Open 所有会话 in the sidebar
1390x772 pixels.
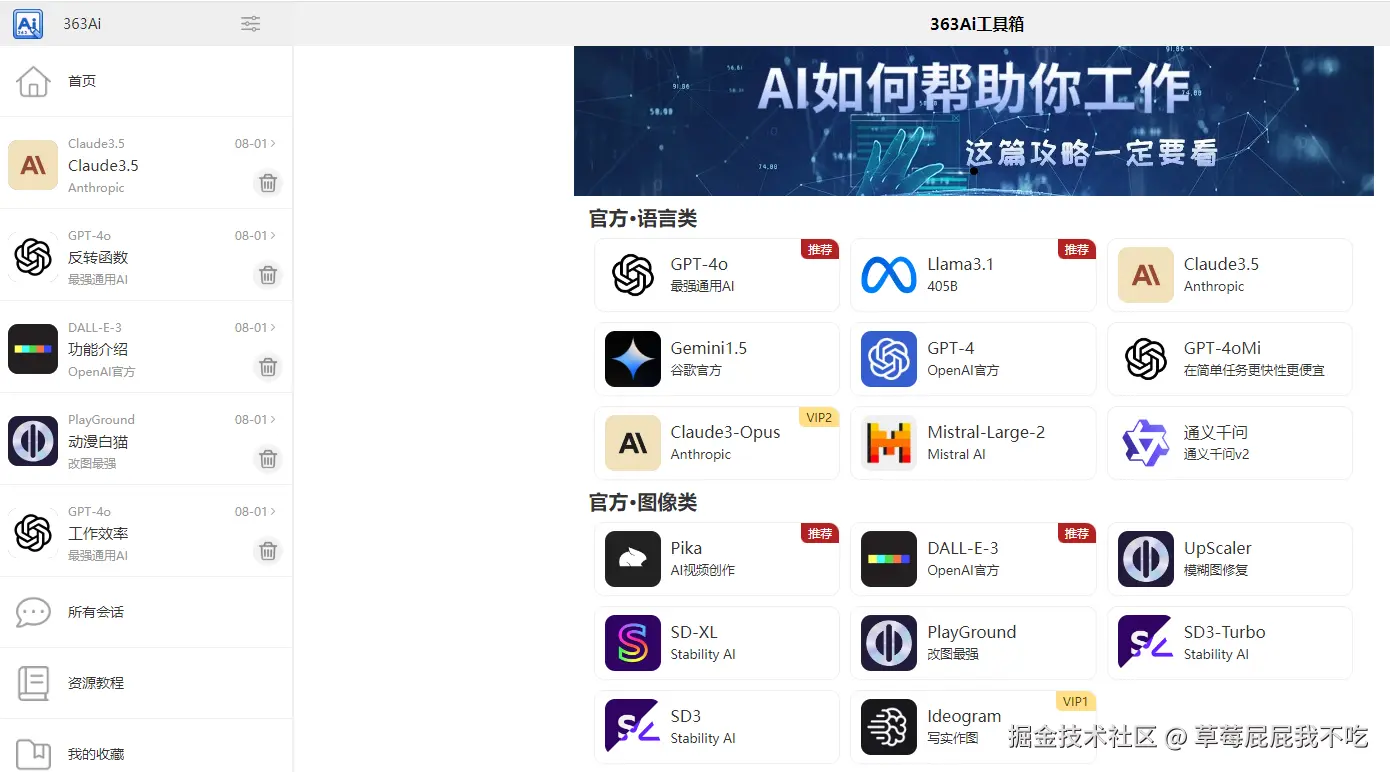pos(146,612)
